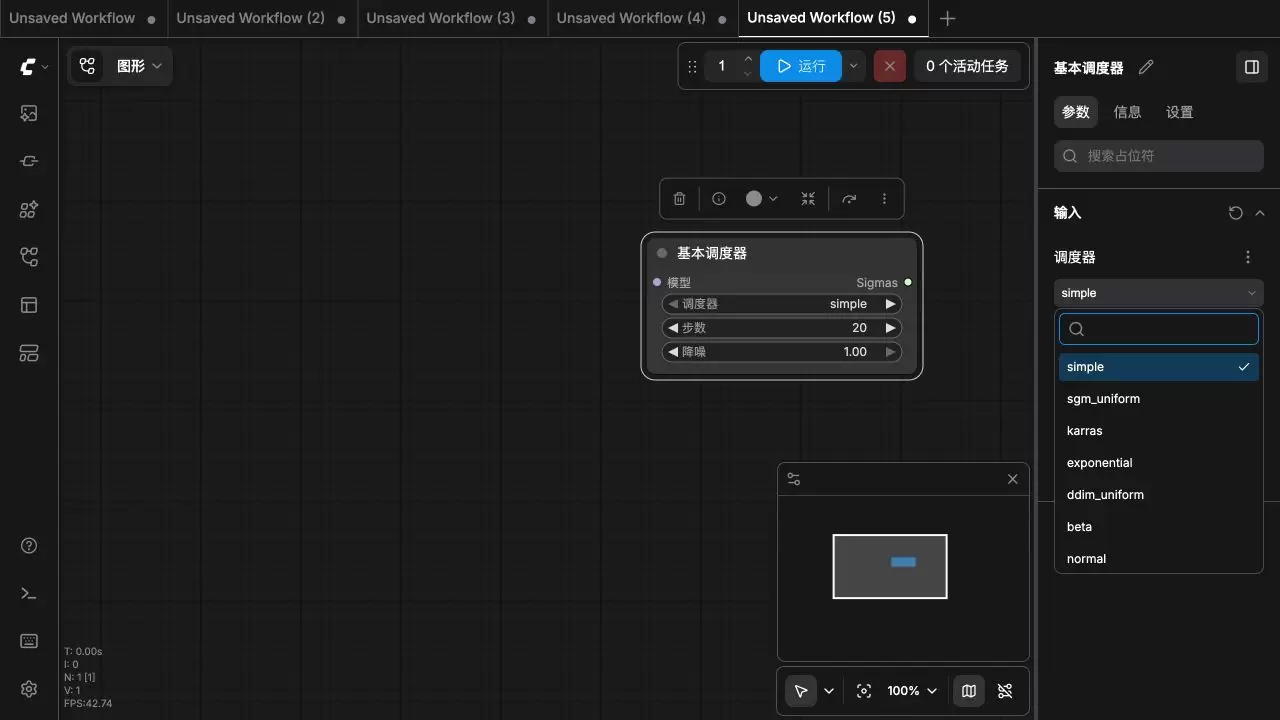Image resolution: width=1280 pixels, height=720 pixels.
Task: Choose beta from scheduler list
Action: point(1159,527)
